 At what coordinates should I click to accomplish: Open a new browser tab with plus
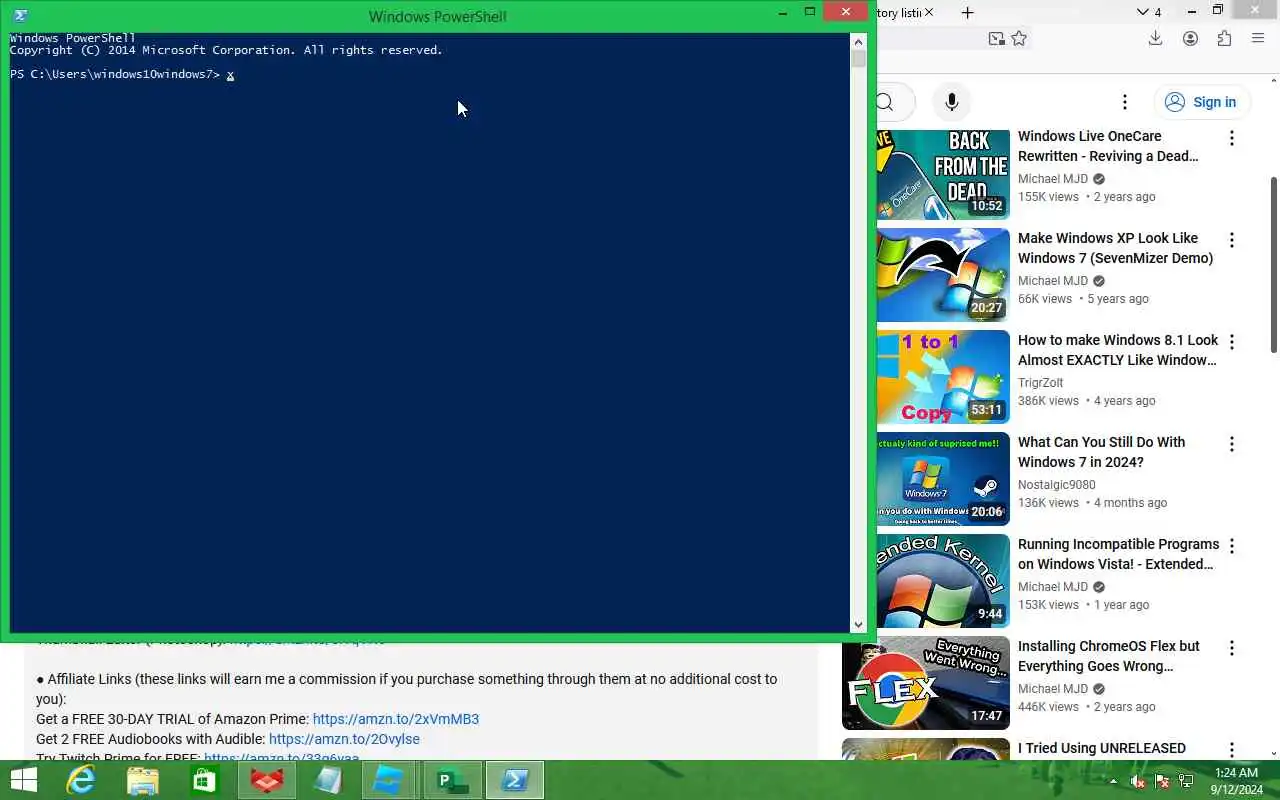tap(967, 13)
